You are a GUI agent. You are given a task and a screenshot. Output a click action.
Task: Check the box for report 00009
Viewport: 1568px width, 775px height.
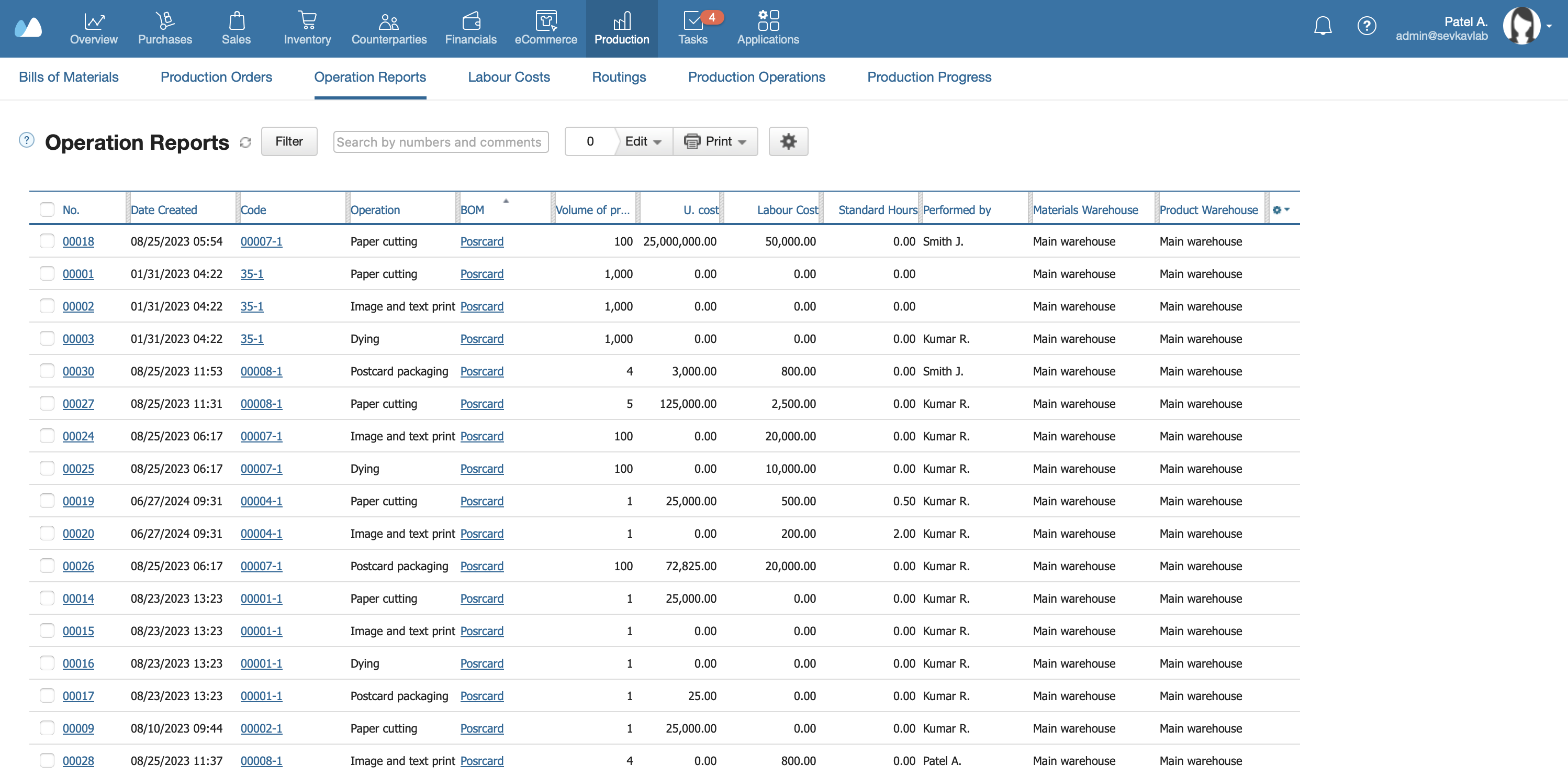point(47,728)
